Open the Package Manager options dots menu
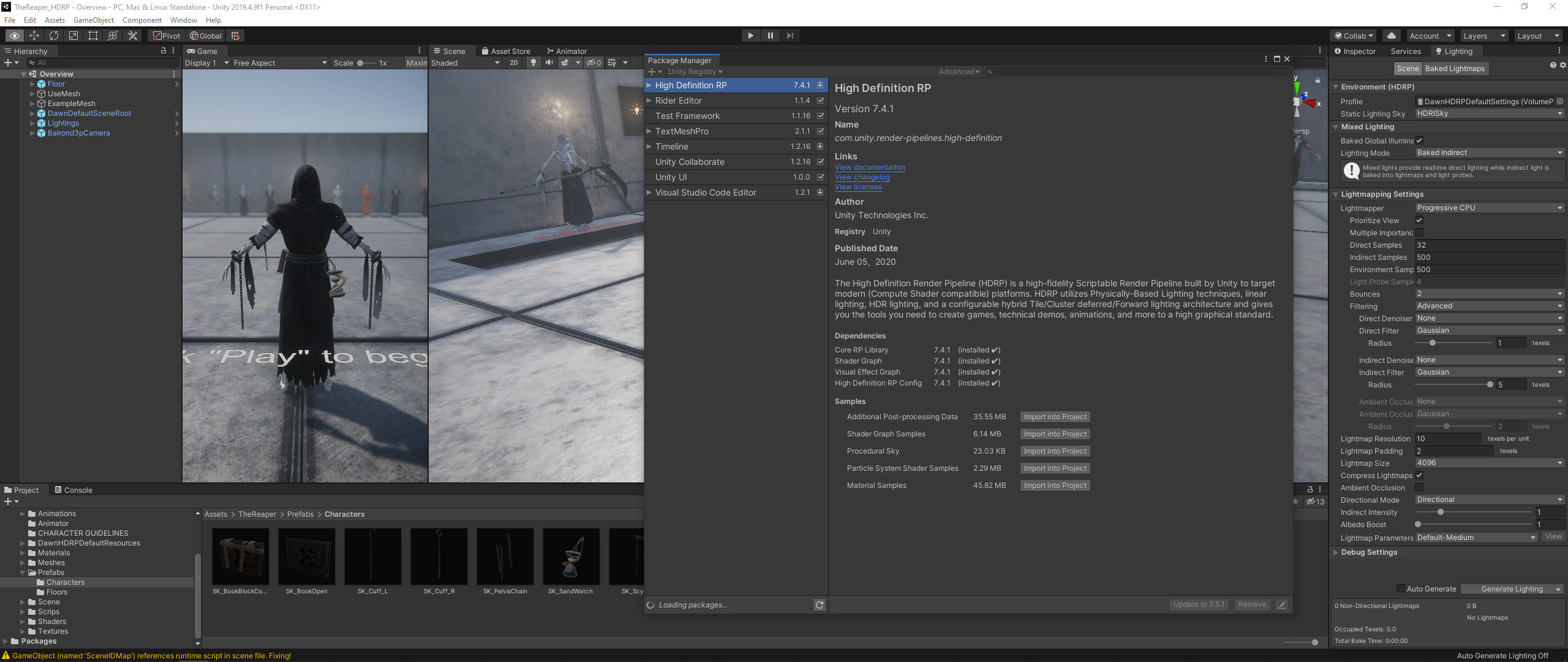Viewport: 1568px width, 662px height. [1265, 59]
